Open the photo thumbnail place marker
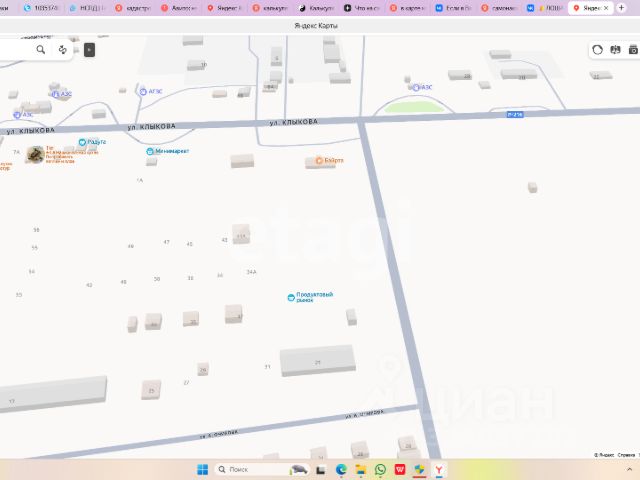Screen dimensions: 640x480 tap(36, 155)
